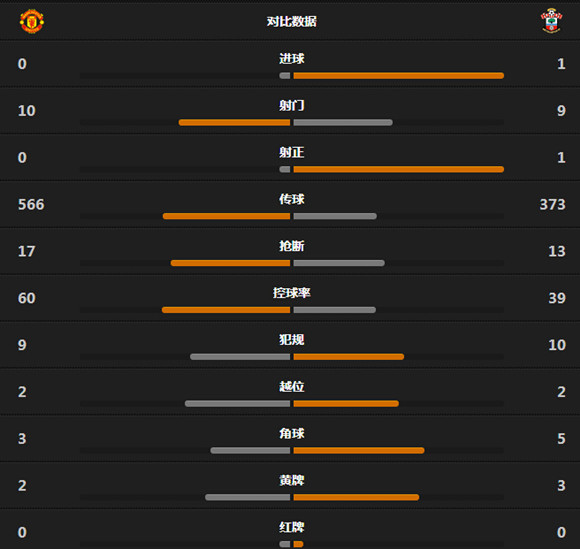Click the 犯规 stat label
Screen dimensions: 580x549
[291, 340]
